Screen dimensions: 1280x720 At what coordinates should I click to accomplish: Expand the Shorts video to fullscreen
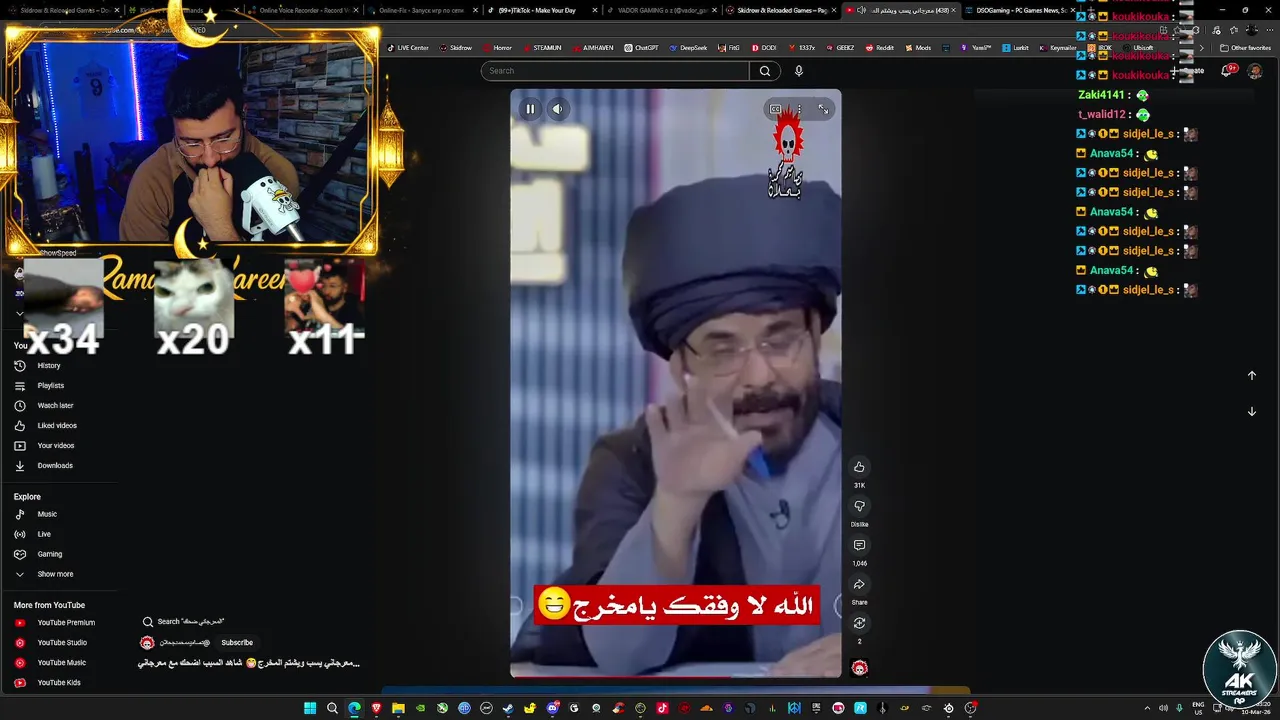(x=823, y=109)
